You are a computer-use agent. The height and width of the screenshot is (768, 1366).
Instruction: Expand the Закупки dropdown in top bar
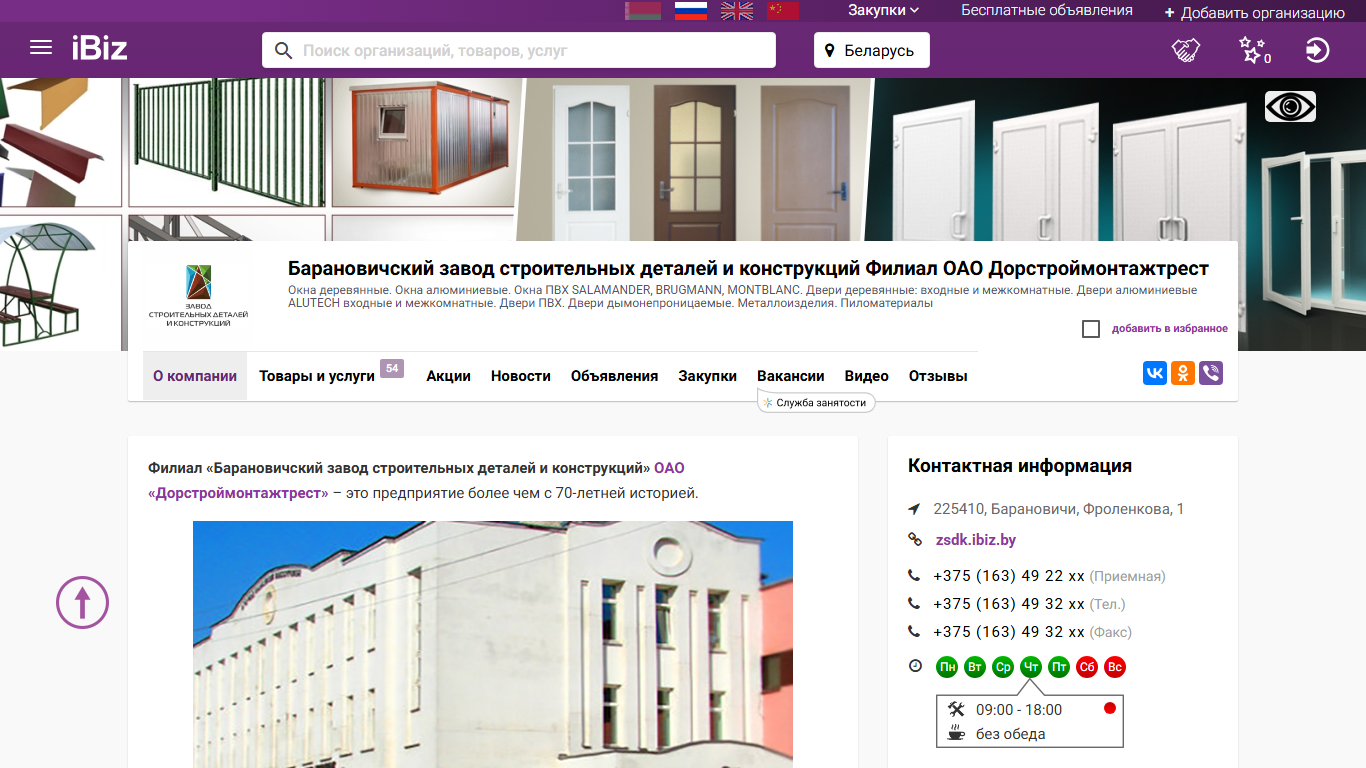(884, 10)
